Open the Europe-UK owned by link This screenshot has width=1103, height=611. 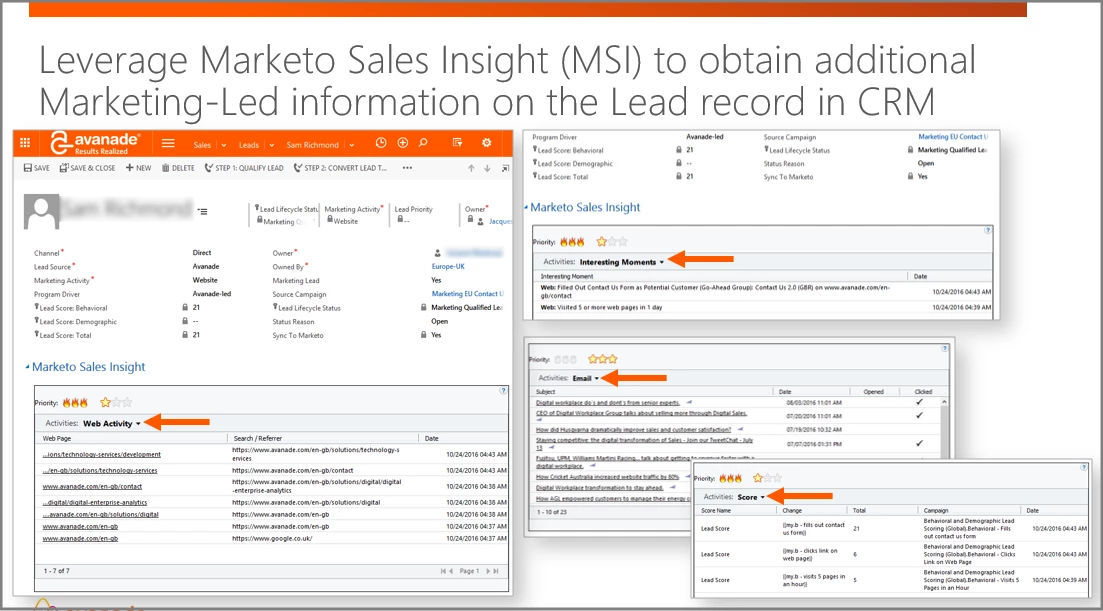[448, 266]
